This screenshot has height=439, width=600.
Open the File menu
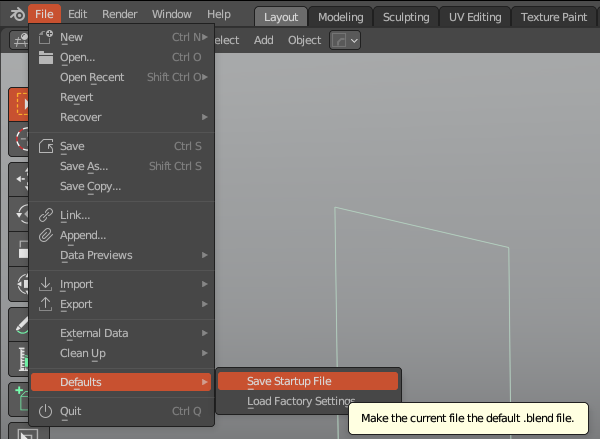click(x=44, y=14)
